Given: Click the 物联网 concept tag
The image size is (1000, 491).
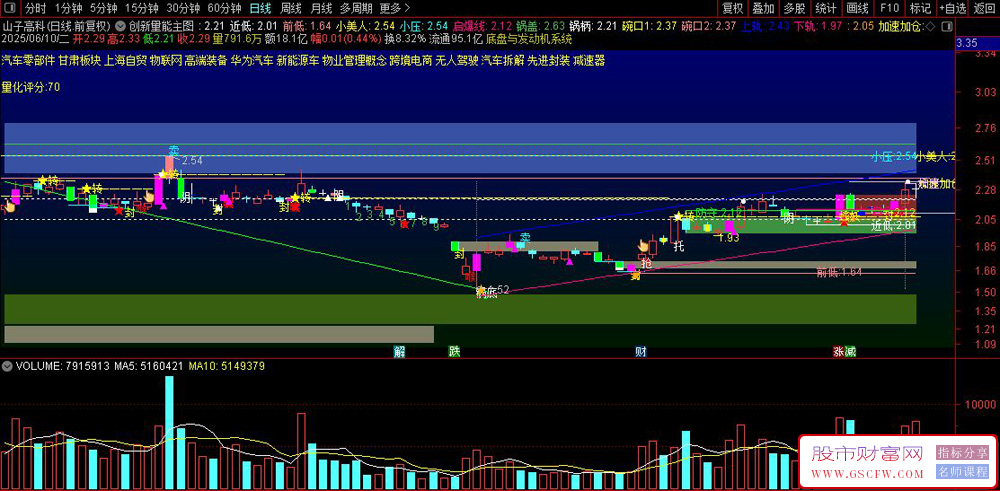Looking at the screenshot, I should coord(165,61).
